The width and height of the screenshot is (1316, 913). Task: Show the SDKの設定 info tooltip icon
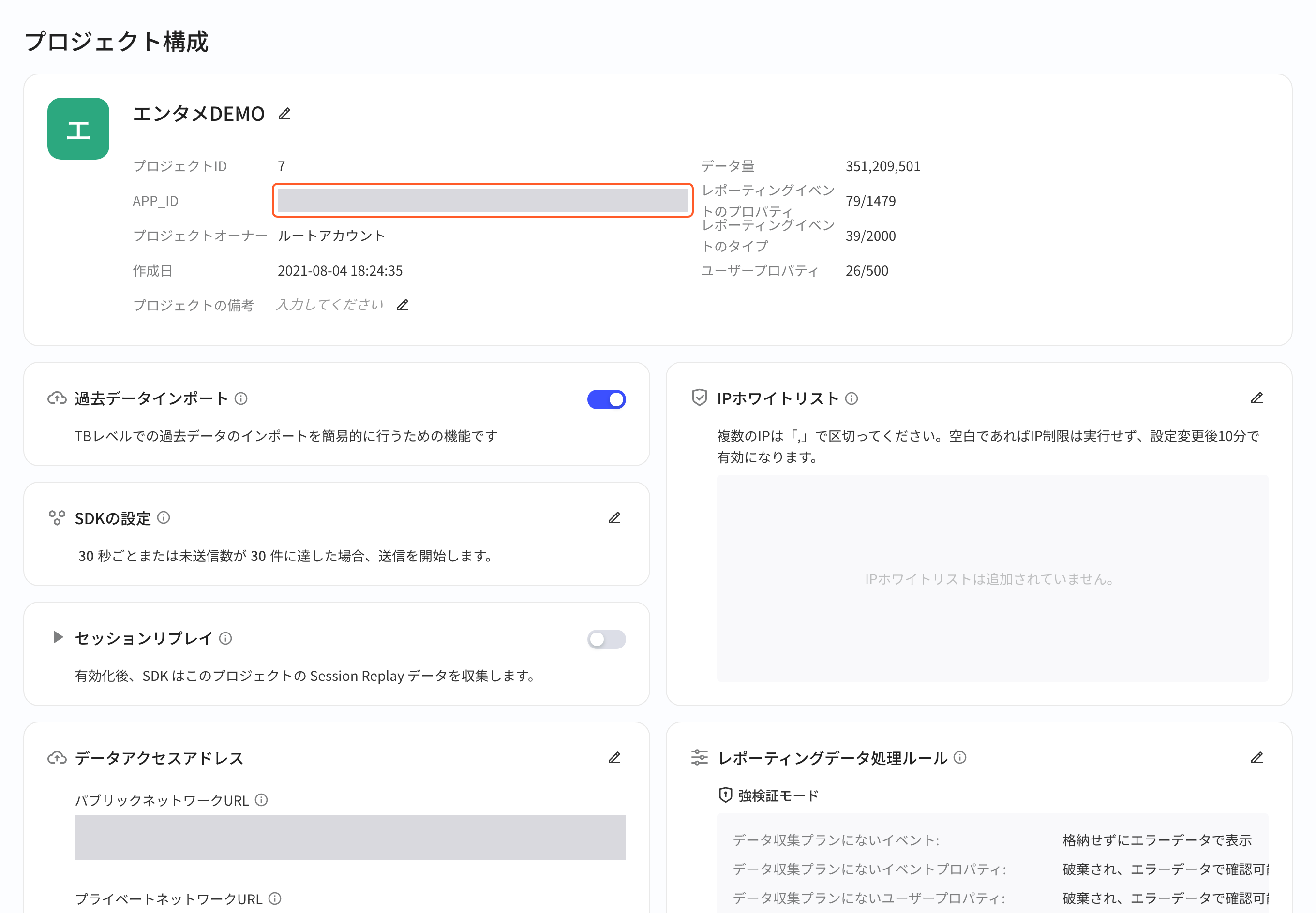click(164, 518)
